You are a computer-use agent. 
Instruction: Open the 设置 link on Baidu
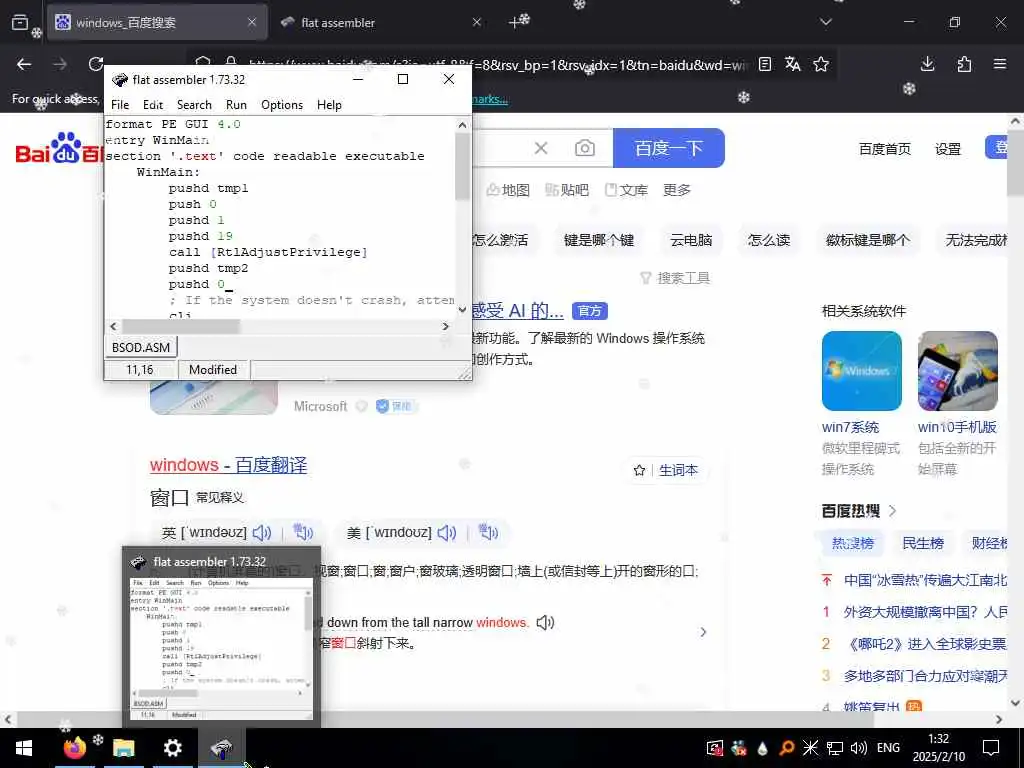pyautogui.click(x=948, y=149)
